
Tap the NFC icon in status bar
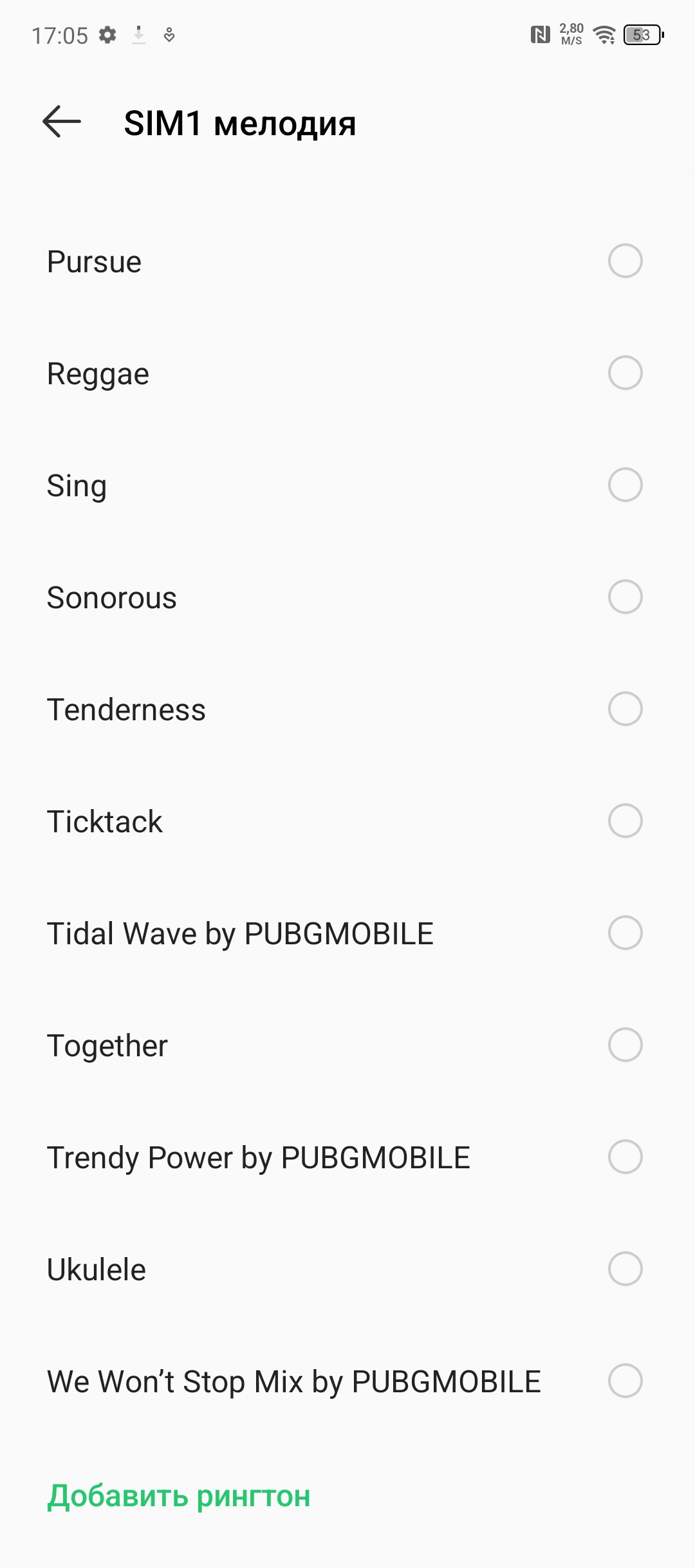click(x=540, y=35)
